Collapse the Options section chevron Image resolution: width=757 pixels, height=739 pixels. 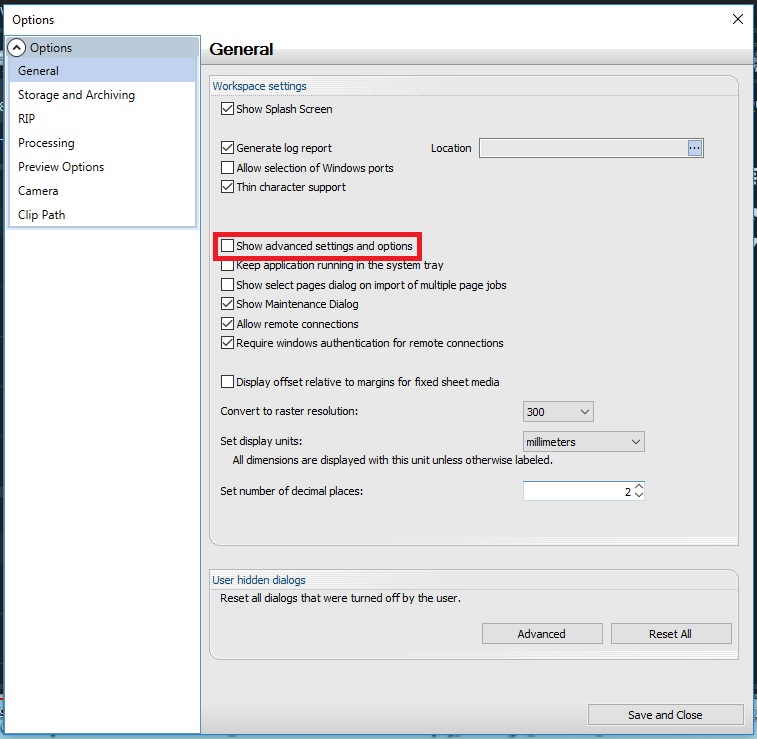point(16,47)
